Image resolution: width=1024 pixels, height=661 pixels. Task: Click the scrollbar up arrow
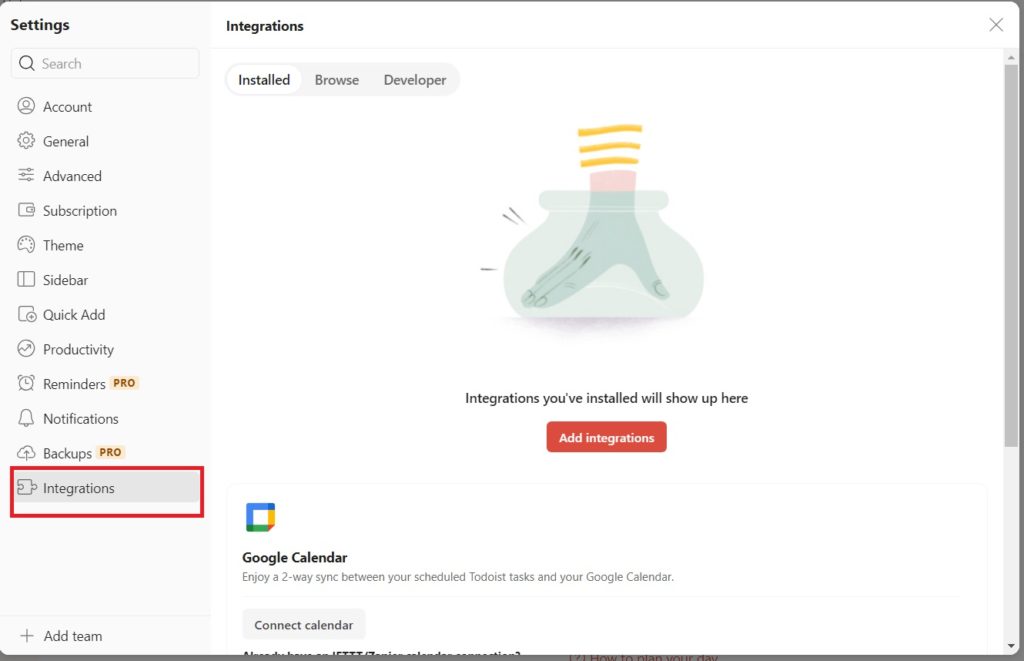click(1011, 57)
